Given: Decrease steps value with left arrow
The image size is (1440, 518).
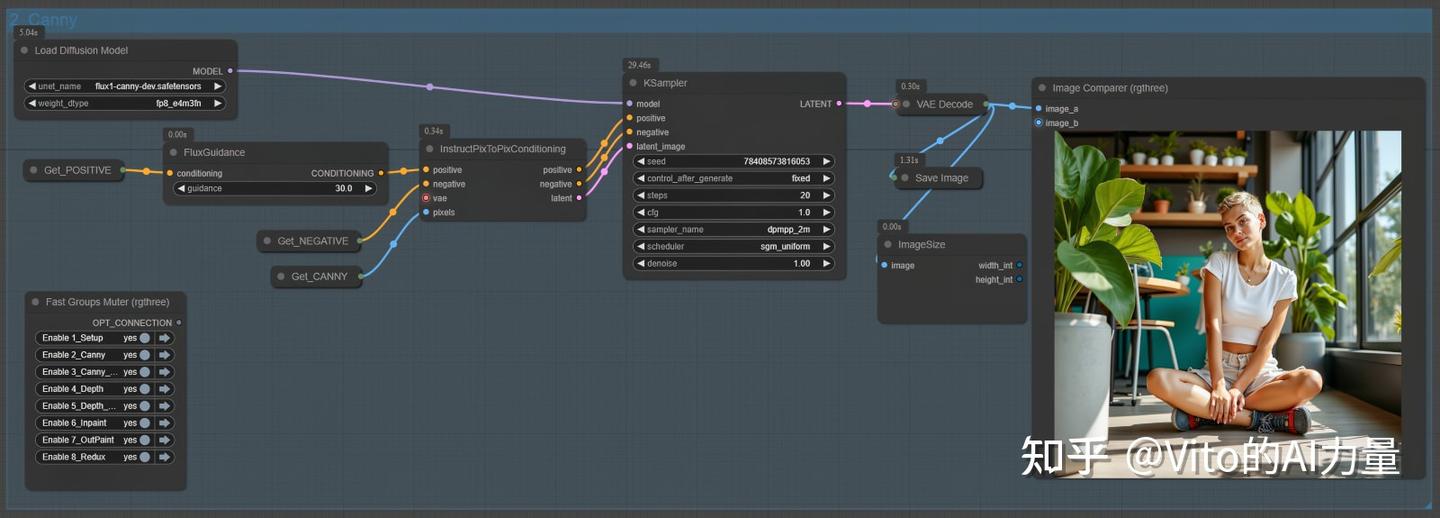Looking at the screenshot, I should coord(641,195).
